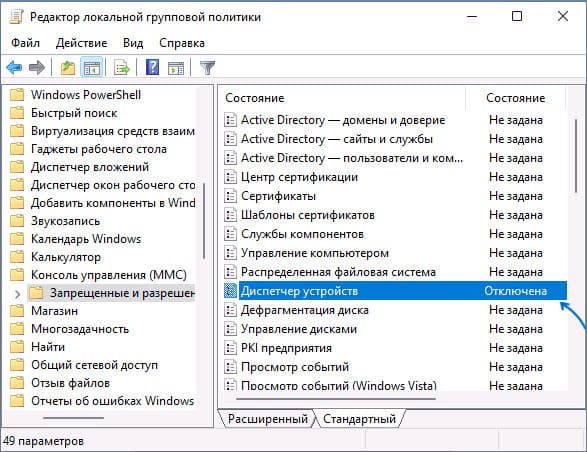Click the Export list toolbar icon
This screenshot has width=587, height=452.
click(x=122, y=68)
